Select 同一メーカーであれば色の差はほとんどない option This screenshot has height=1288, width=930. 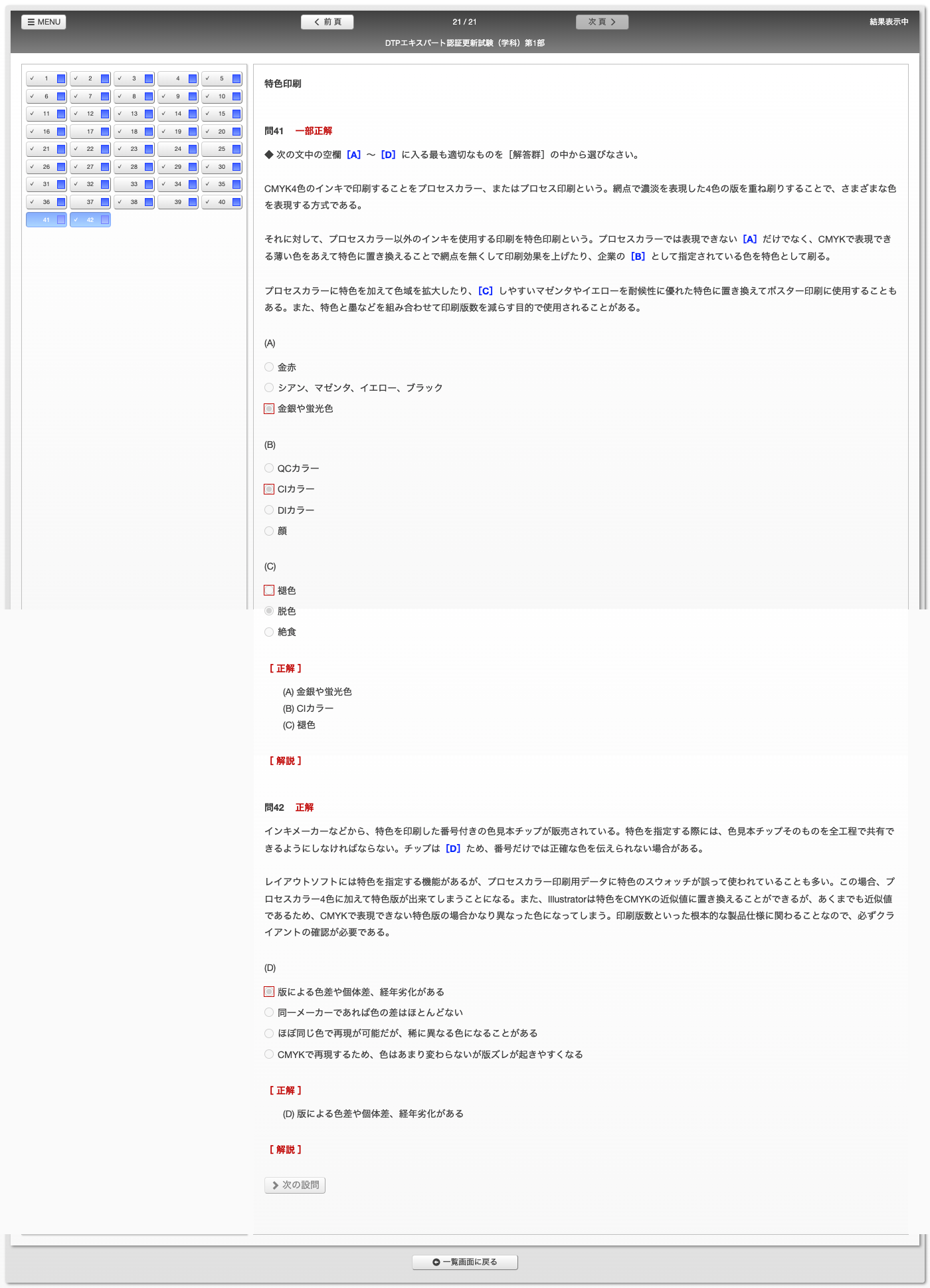coord(269,1012)
